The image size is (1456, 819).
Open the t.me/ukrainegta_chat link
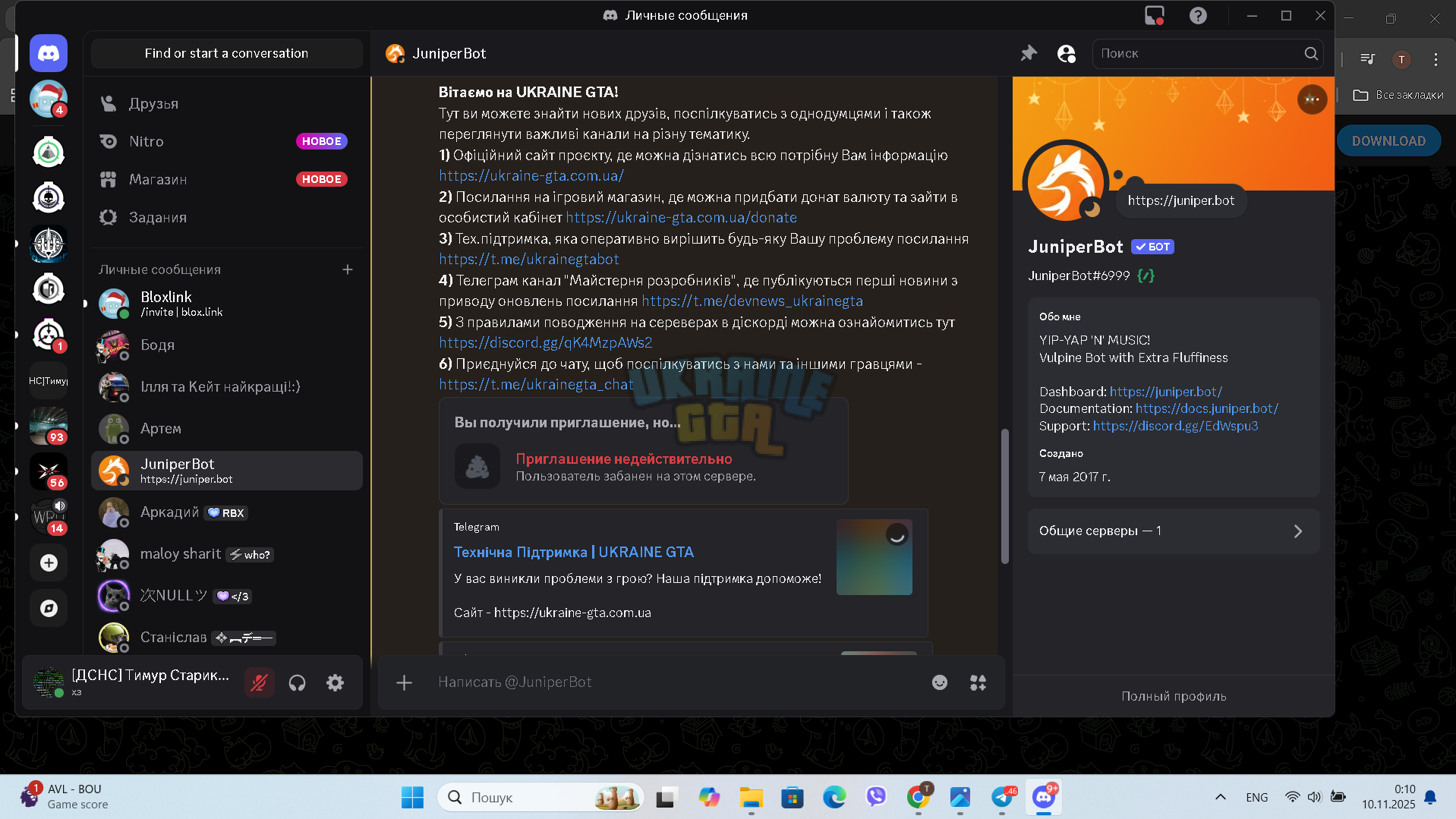(x=536, y=385)
